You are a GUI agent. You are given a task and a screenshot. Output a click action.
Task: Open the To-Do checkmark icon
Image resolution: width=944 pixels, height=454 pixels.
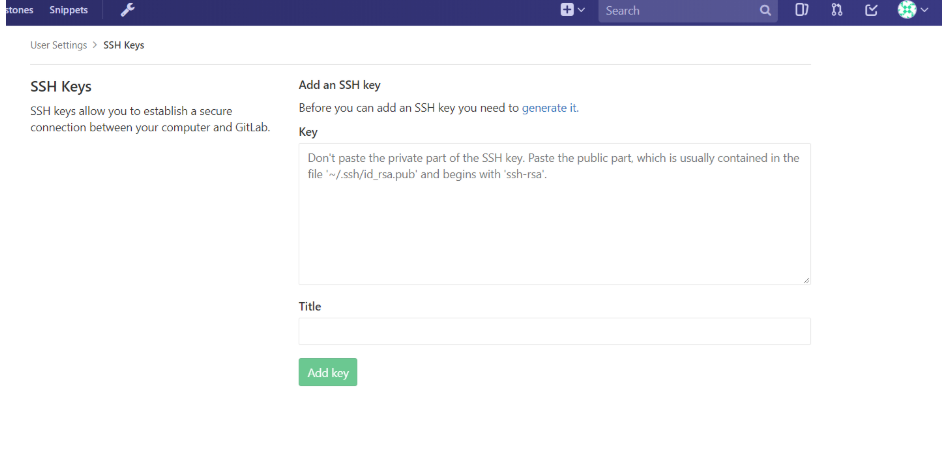(x=871, y=10)
